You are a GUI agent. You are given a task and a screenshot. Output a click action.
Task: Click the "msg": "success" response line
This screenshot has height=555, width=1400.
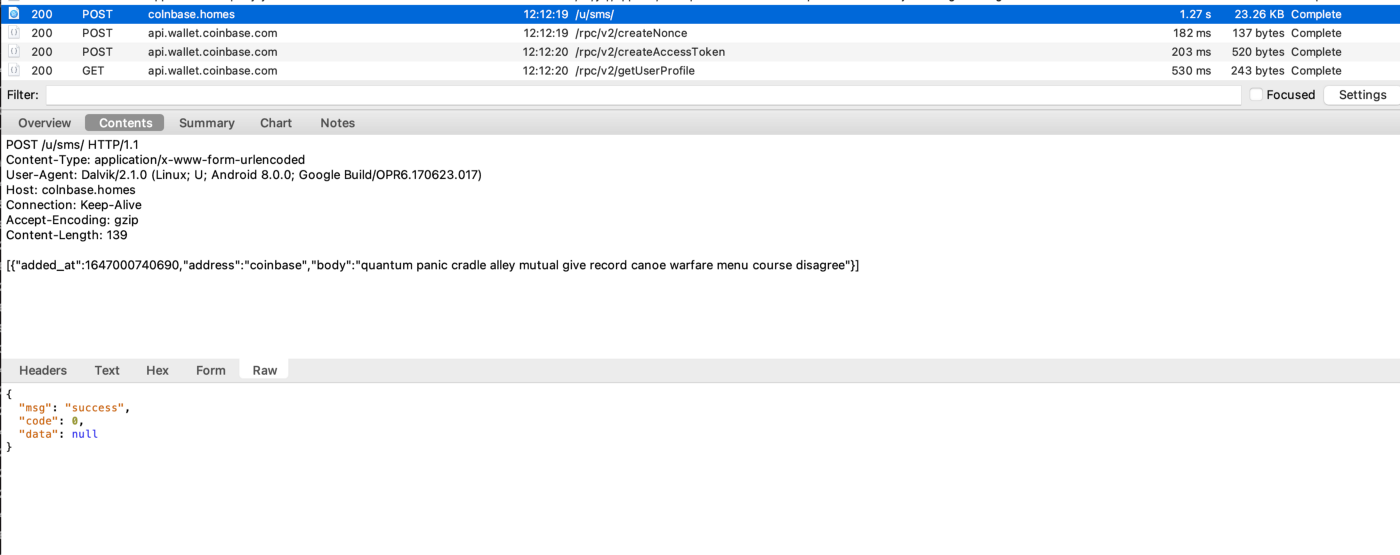click(x=74, y=408)
